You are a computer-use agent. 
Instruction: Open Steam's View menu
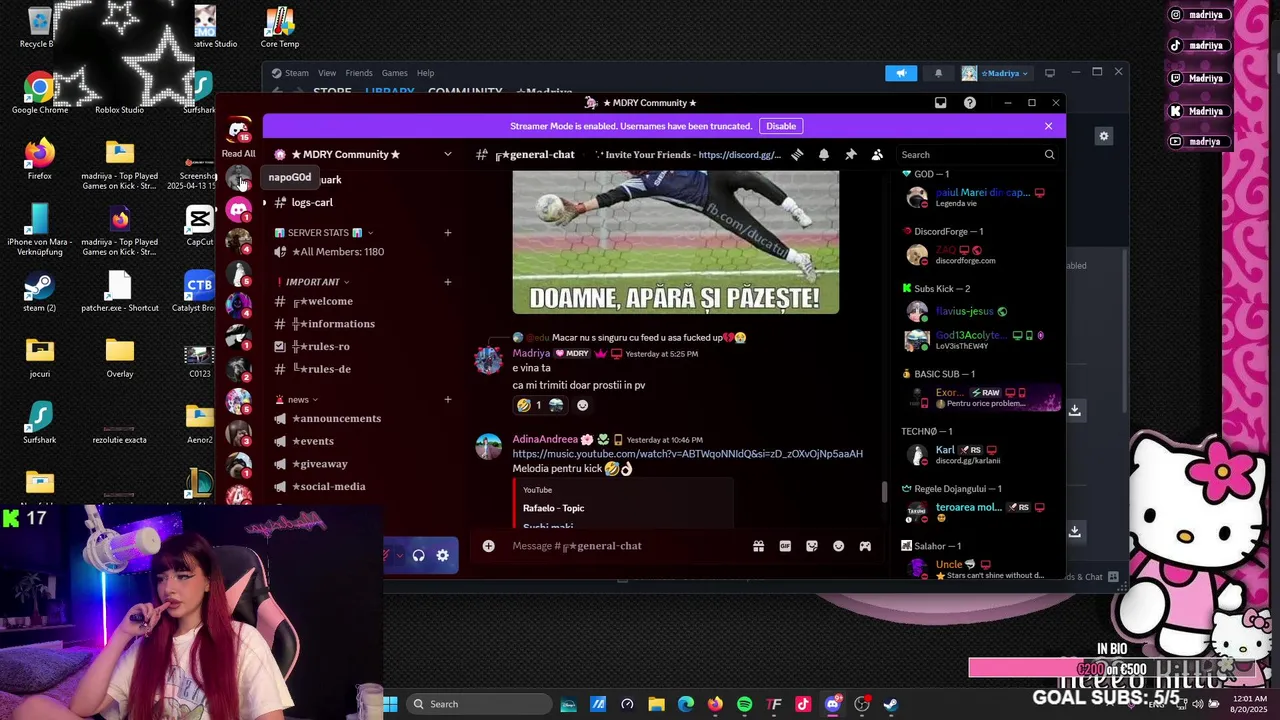point(327,73)
